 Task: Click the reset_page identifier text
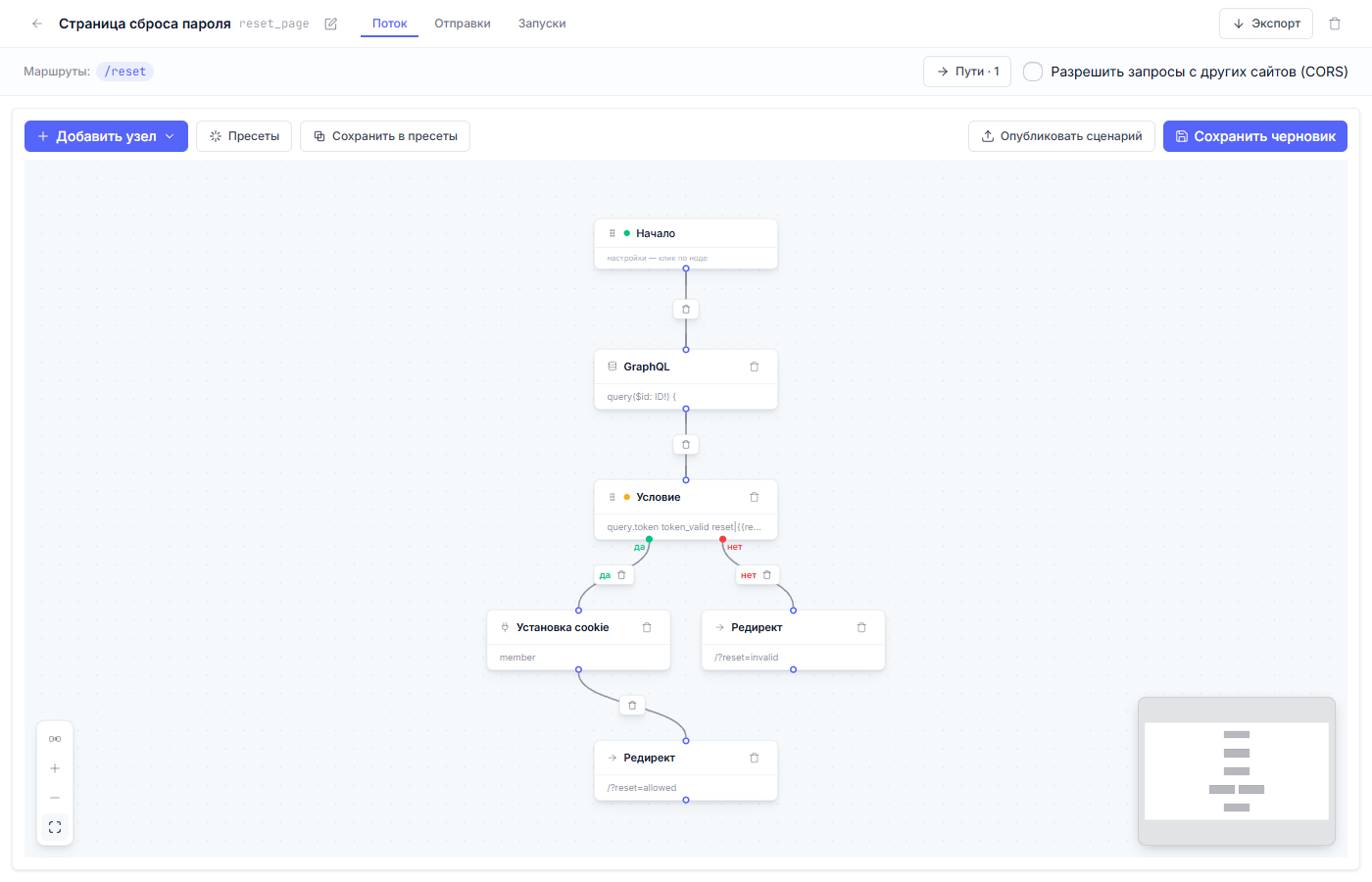coord(274,24)
